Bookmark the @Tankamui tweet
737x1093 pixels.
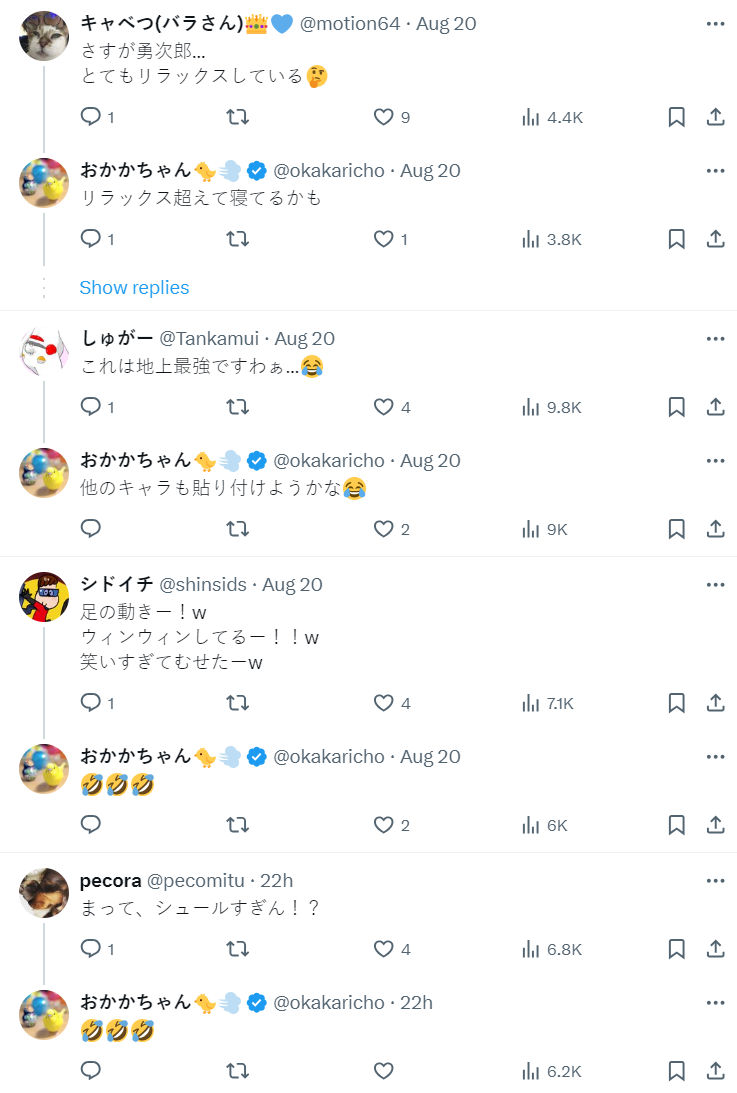(676, 407)
